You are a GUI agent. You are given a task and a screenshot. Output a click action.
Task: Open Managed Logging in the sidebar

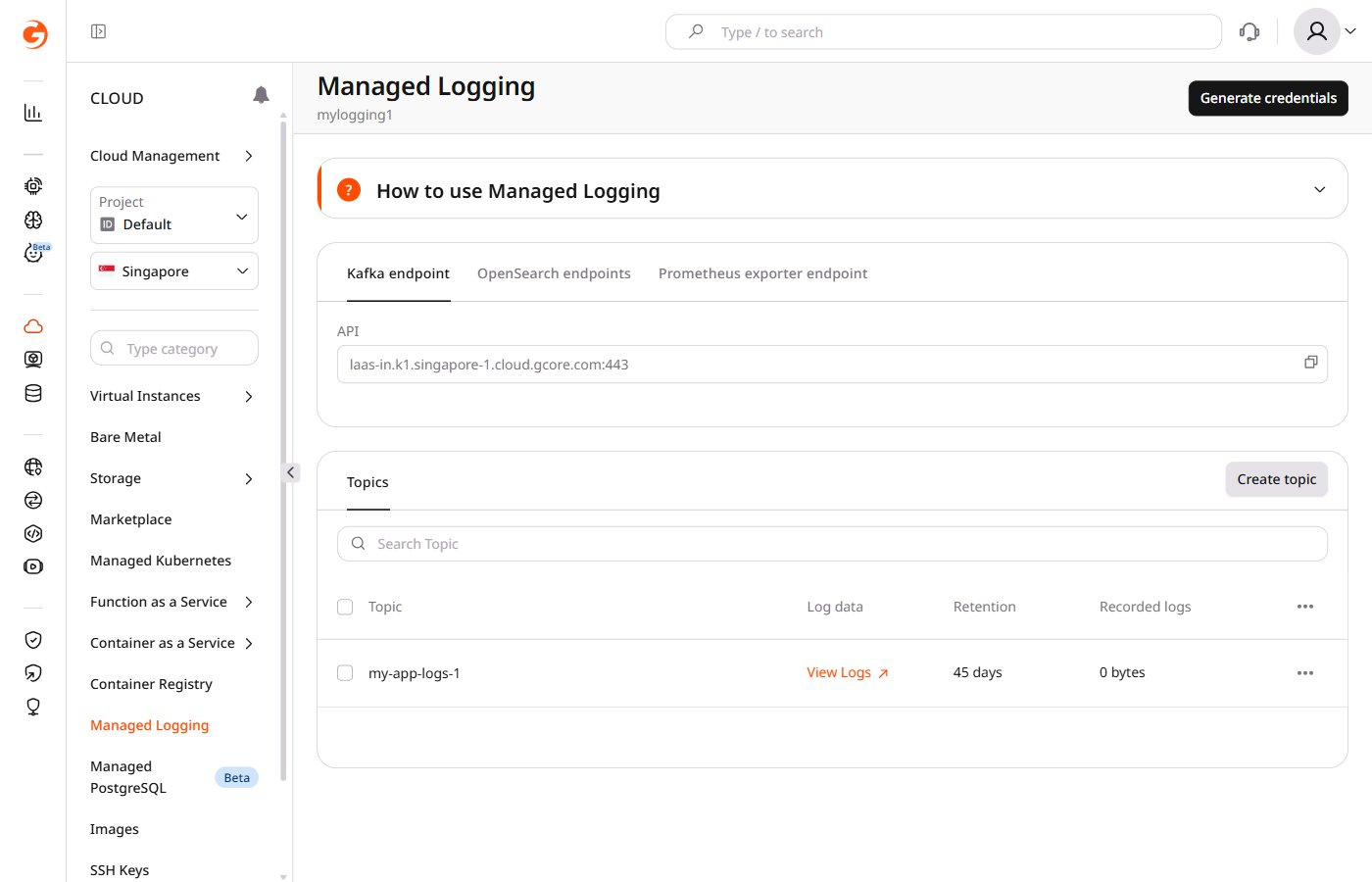click(x=149, y=725)
